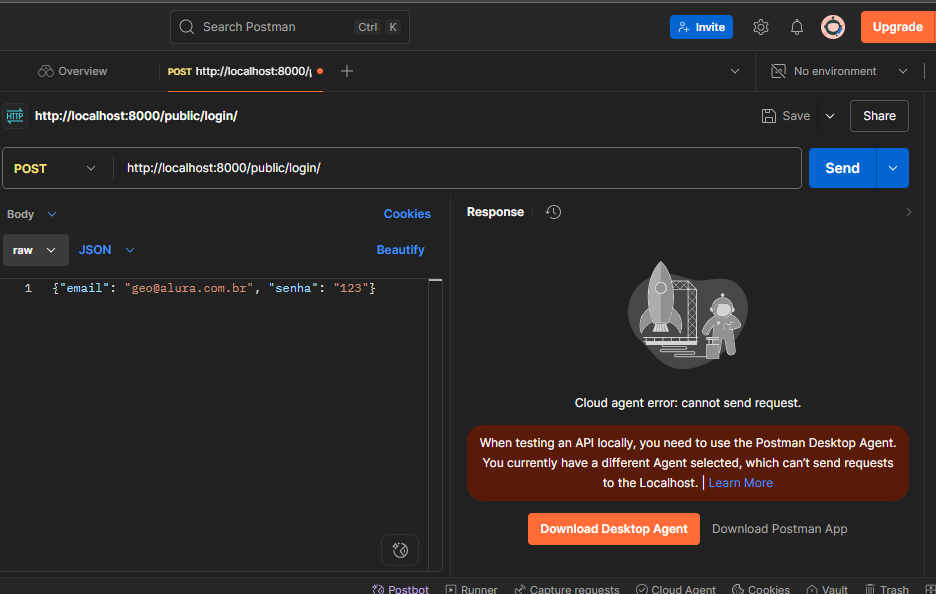Expand the Save options arrow
The width and height of the screenshot is (936, 594).
tap(830, 116)
